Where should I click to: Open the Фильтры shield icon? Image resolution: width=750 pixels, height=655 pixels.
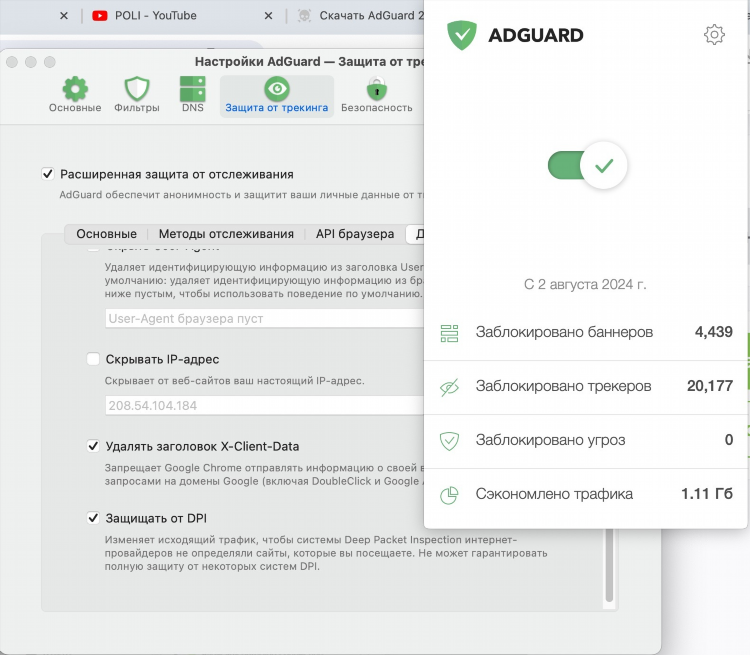137,89
